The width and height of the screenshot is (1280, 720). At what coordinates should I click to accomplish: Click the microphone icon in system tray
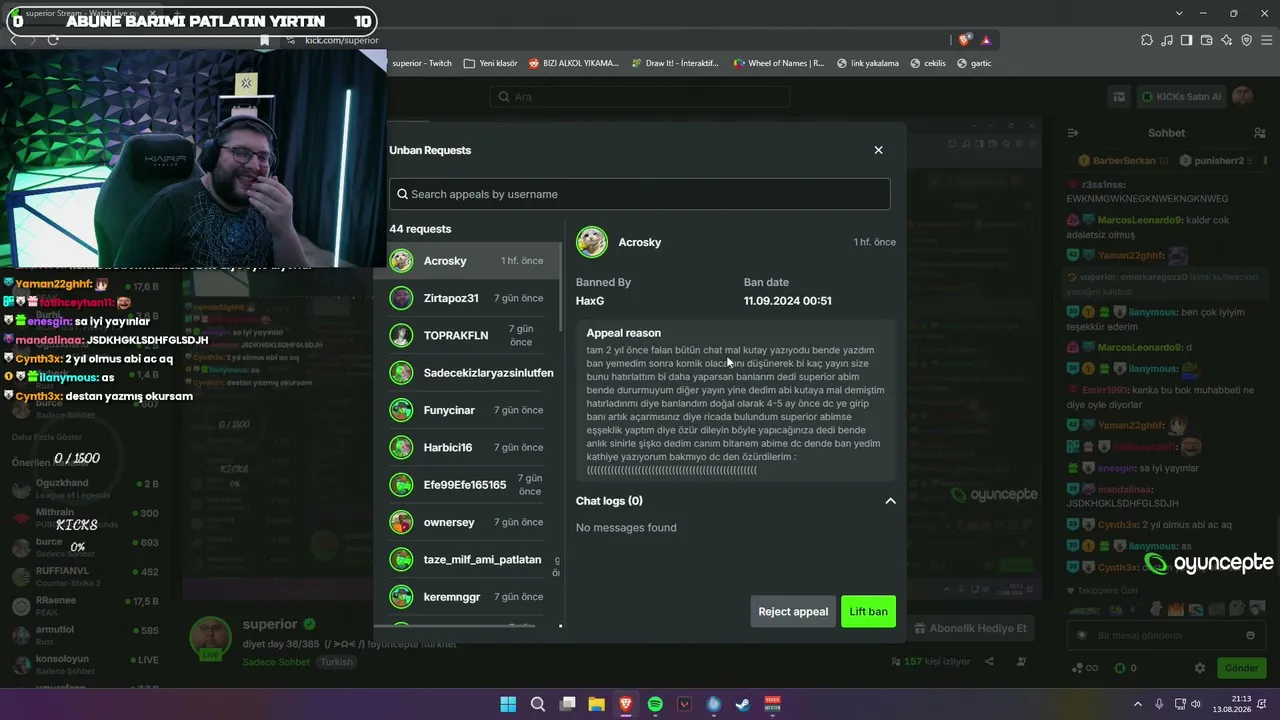tap(1159, 704)
